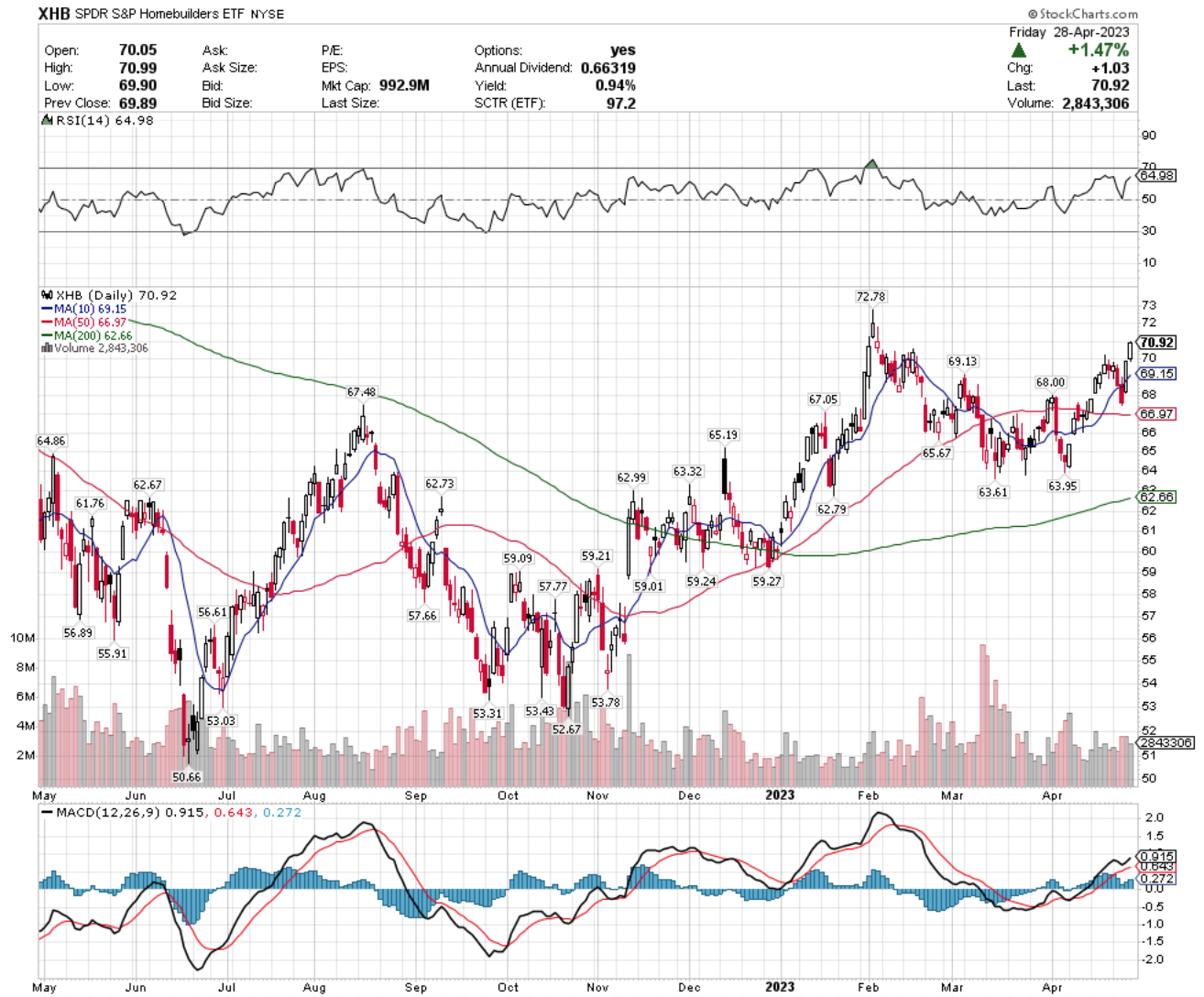Image resolution: width=1204 pixels, height=997 pixels.
Task: Select the Open value 70.05
Action: pos(137,50)
